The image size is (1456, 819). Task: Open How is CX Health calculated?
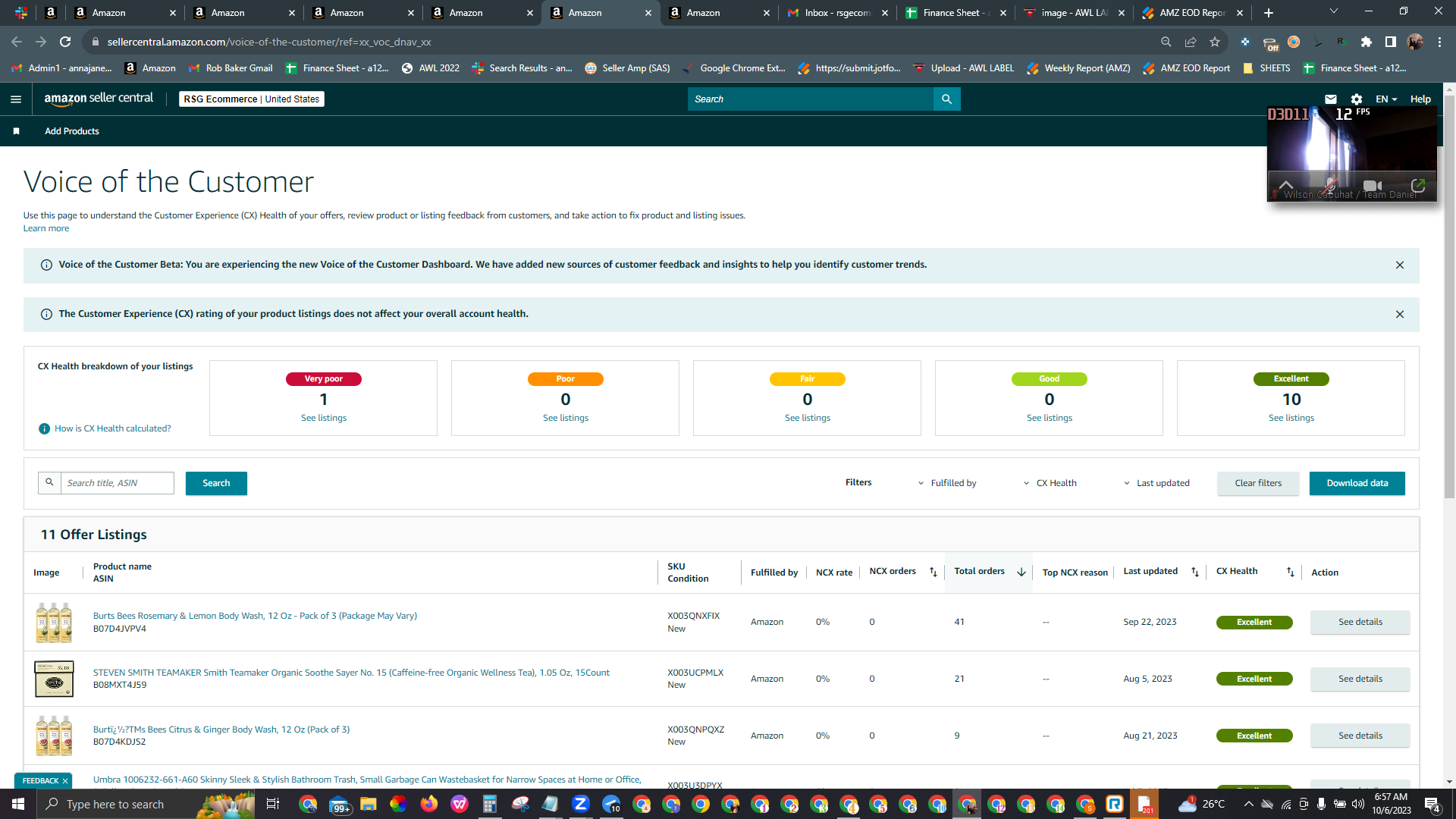click(x=113, y=428)
